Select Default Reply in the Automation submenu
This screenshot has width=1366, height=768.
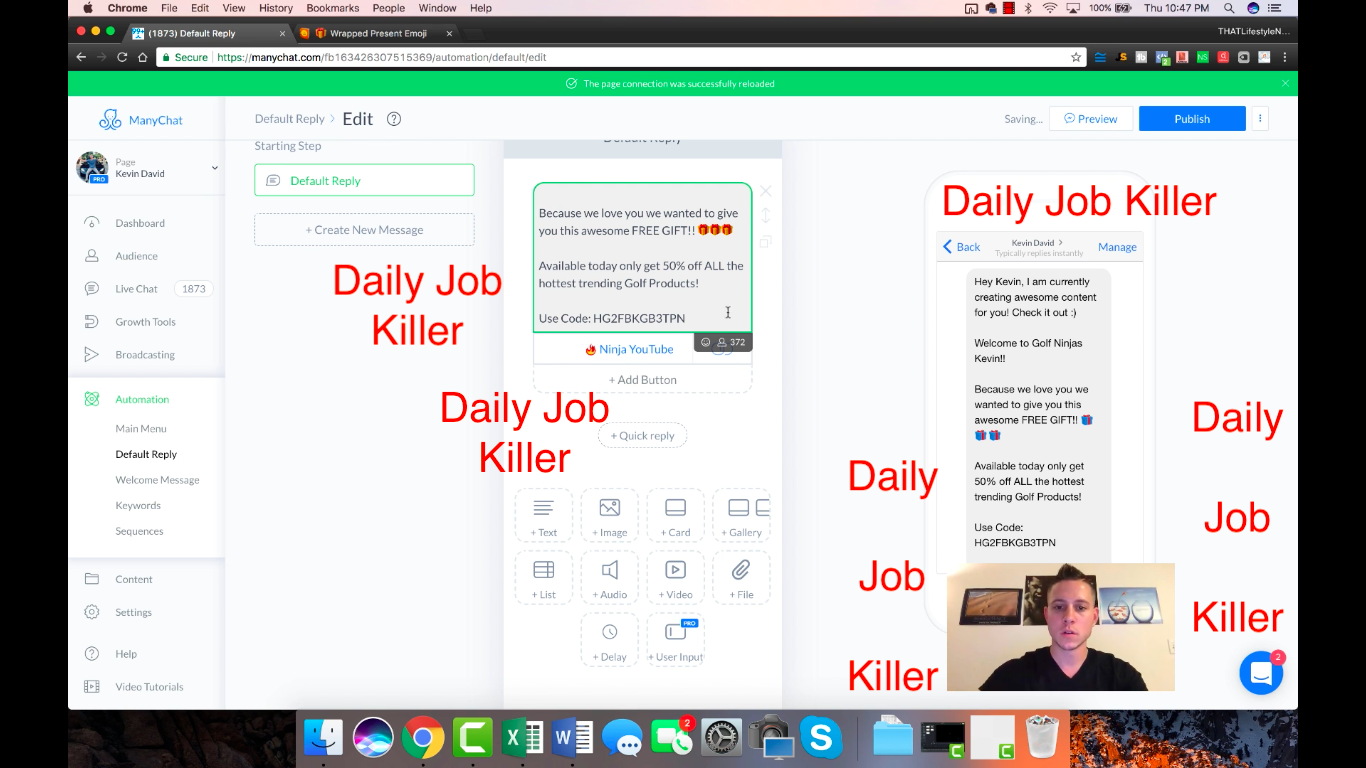click(146, 454)
